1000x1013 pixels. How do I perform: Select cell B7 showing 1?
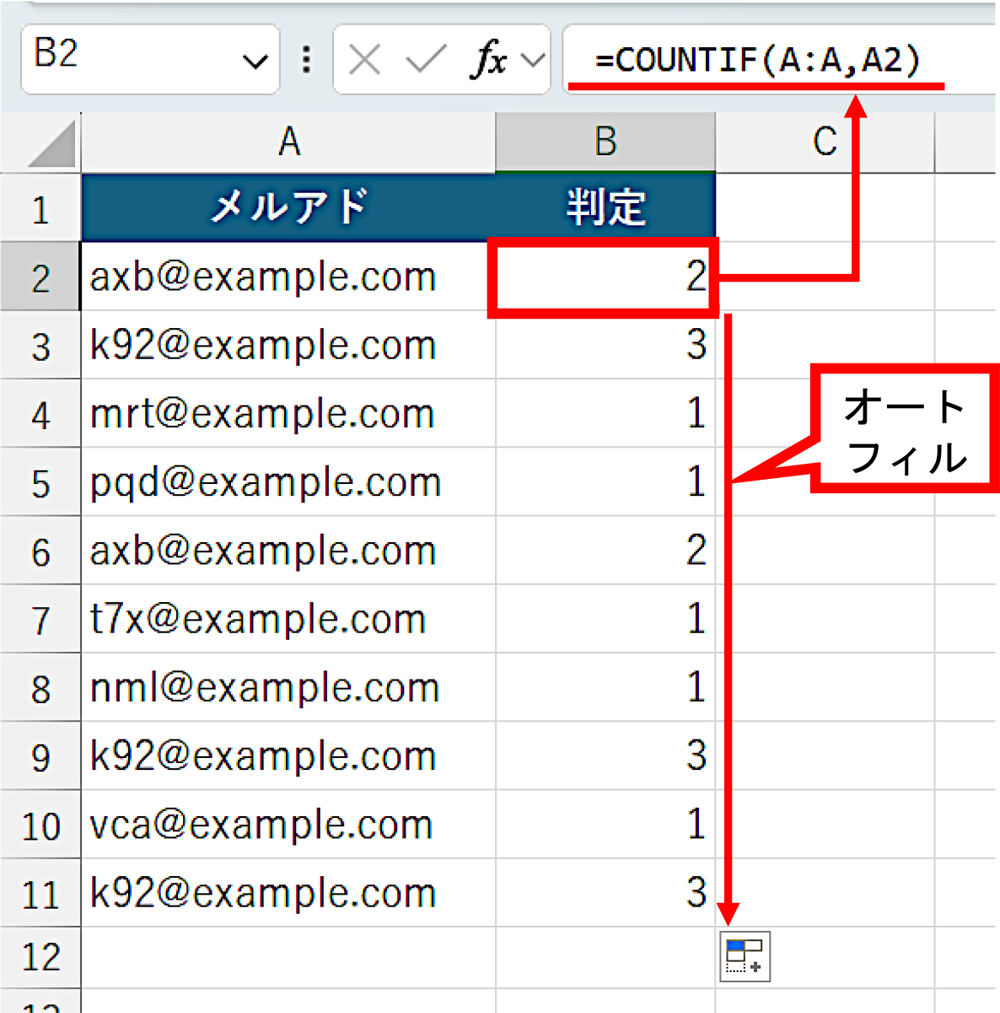pos(605,619)
